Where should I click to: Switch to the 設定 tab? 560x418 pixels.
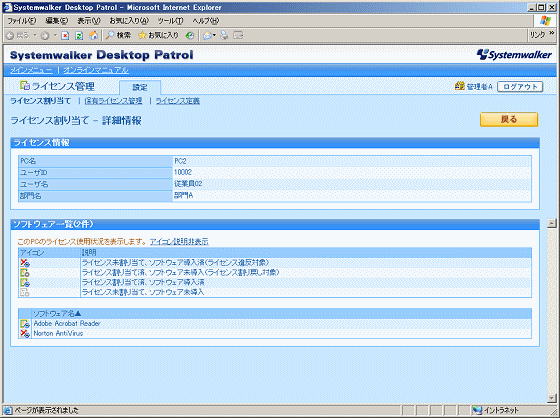pos(140,87)
